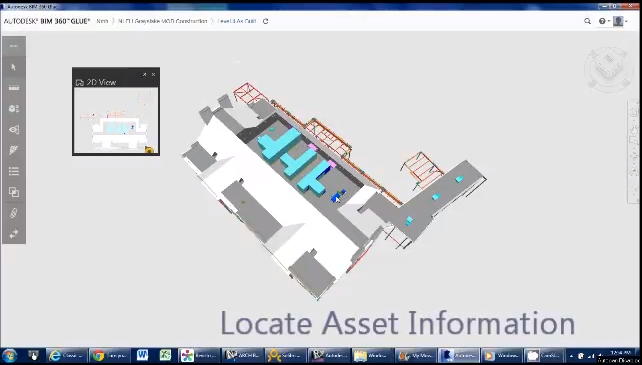Click the Autodesk BIM 360 Glue logo
Image resolution: width=642 pixels, height=365 pixels.
point(47,21)
